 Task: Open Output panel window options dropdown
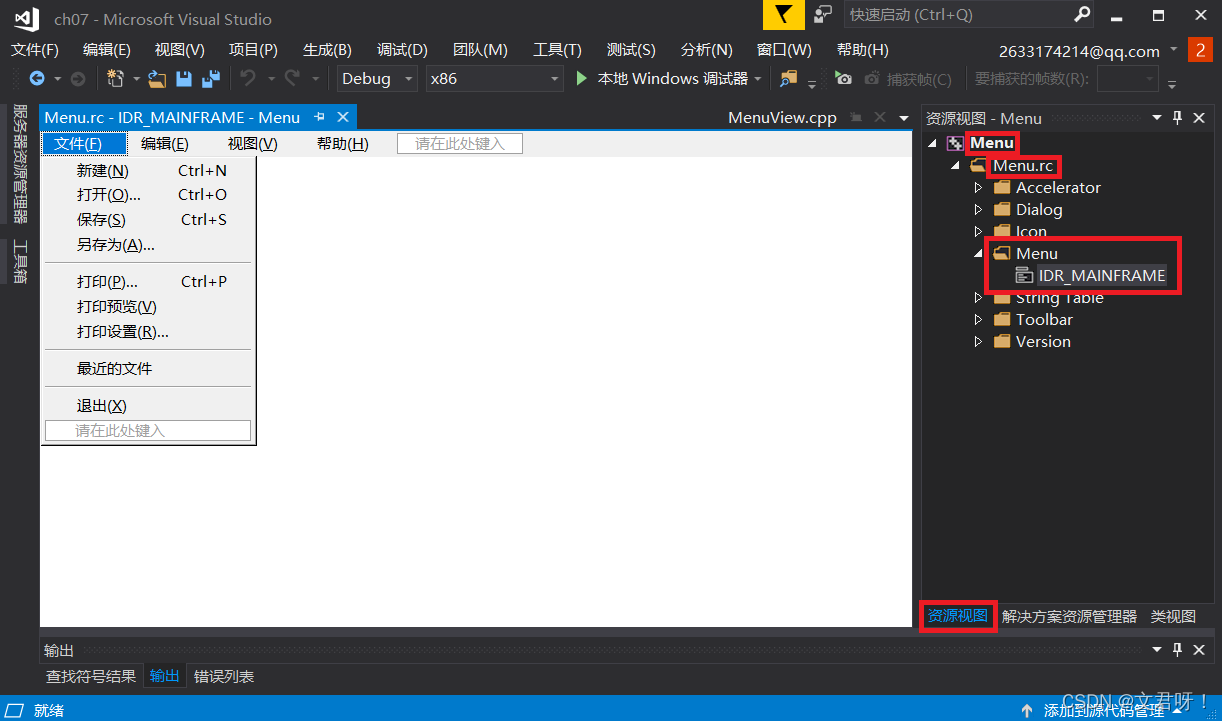coord(1156,650)
